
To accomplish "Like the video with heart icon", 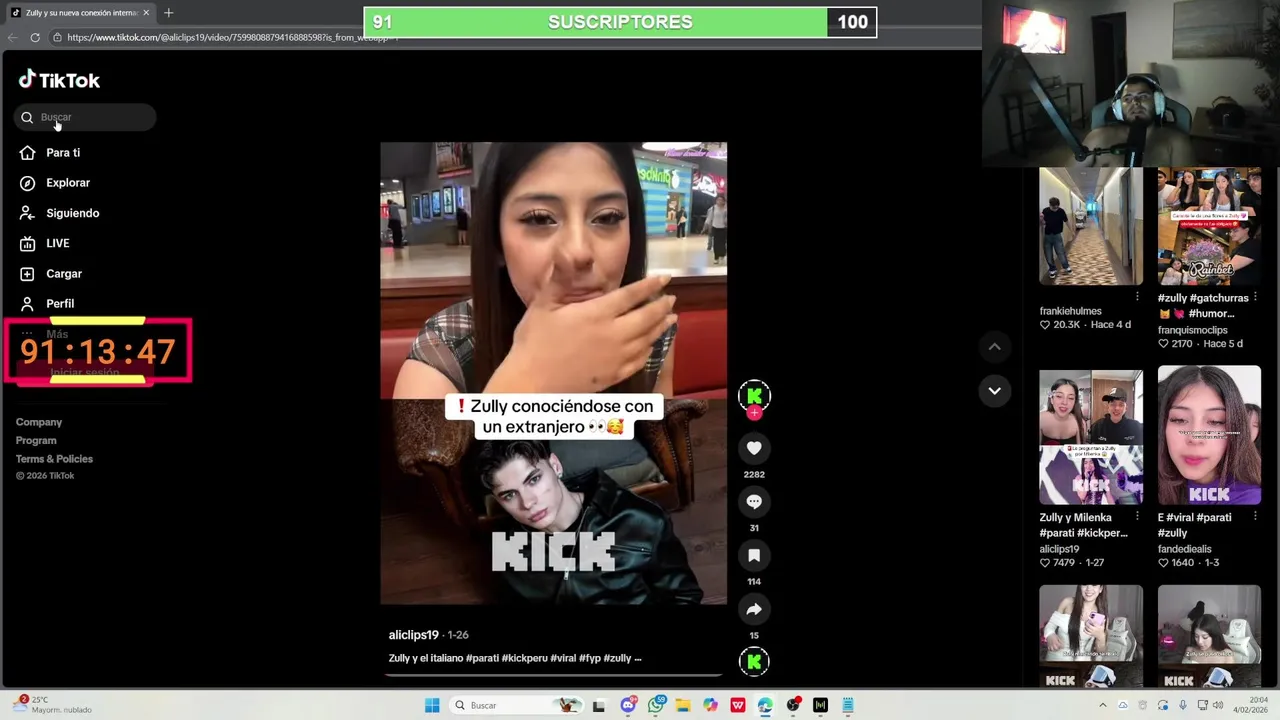I will tap(754, 448).
